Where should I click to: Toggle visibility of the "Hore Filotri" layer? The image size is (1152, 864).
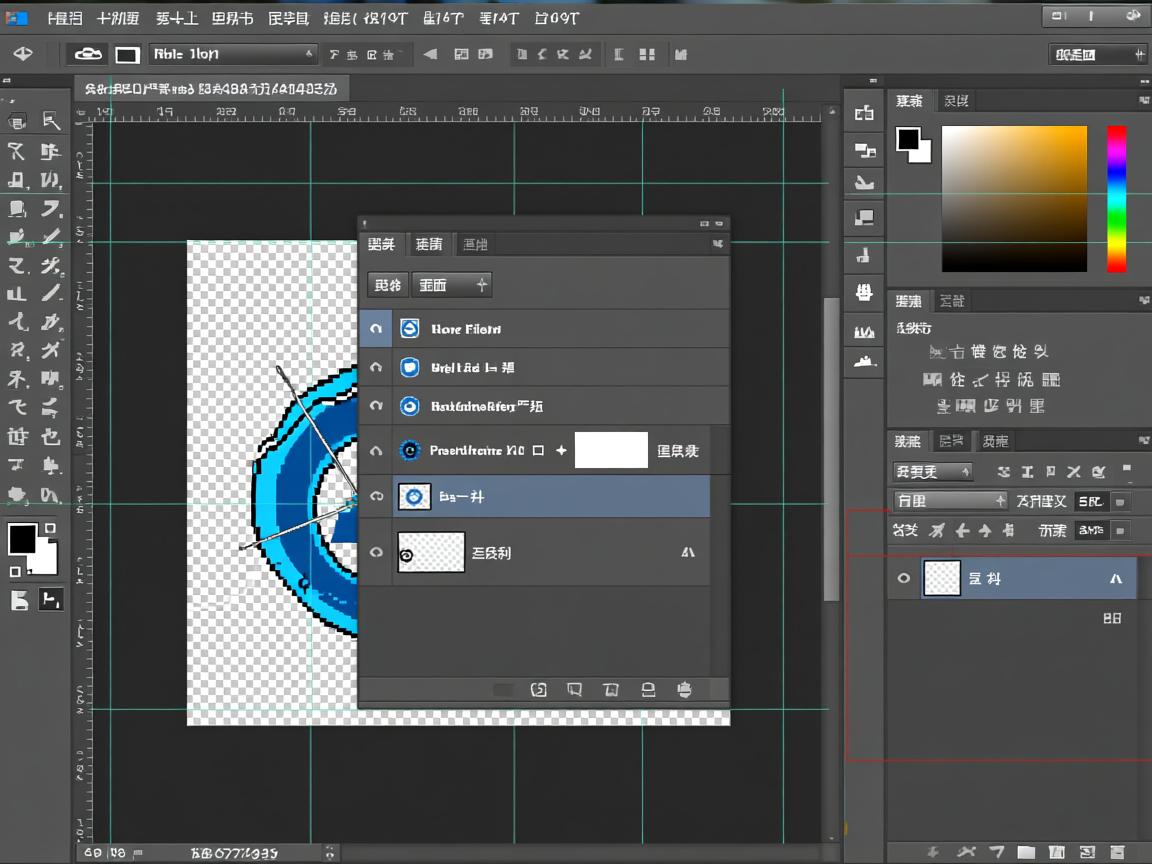(376, 329)
